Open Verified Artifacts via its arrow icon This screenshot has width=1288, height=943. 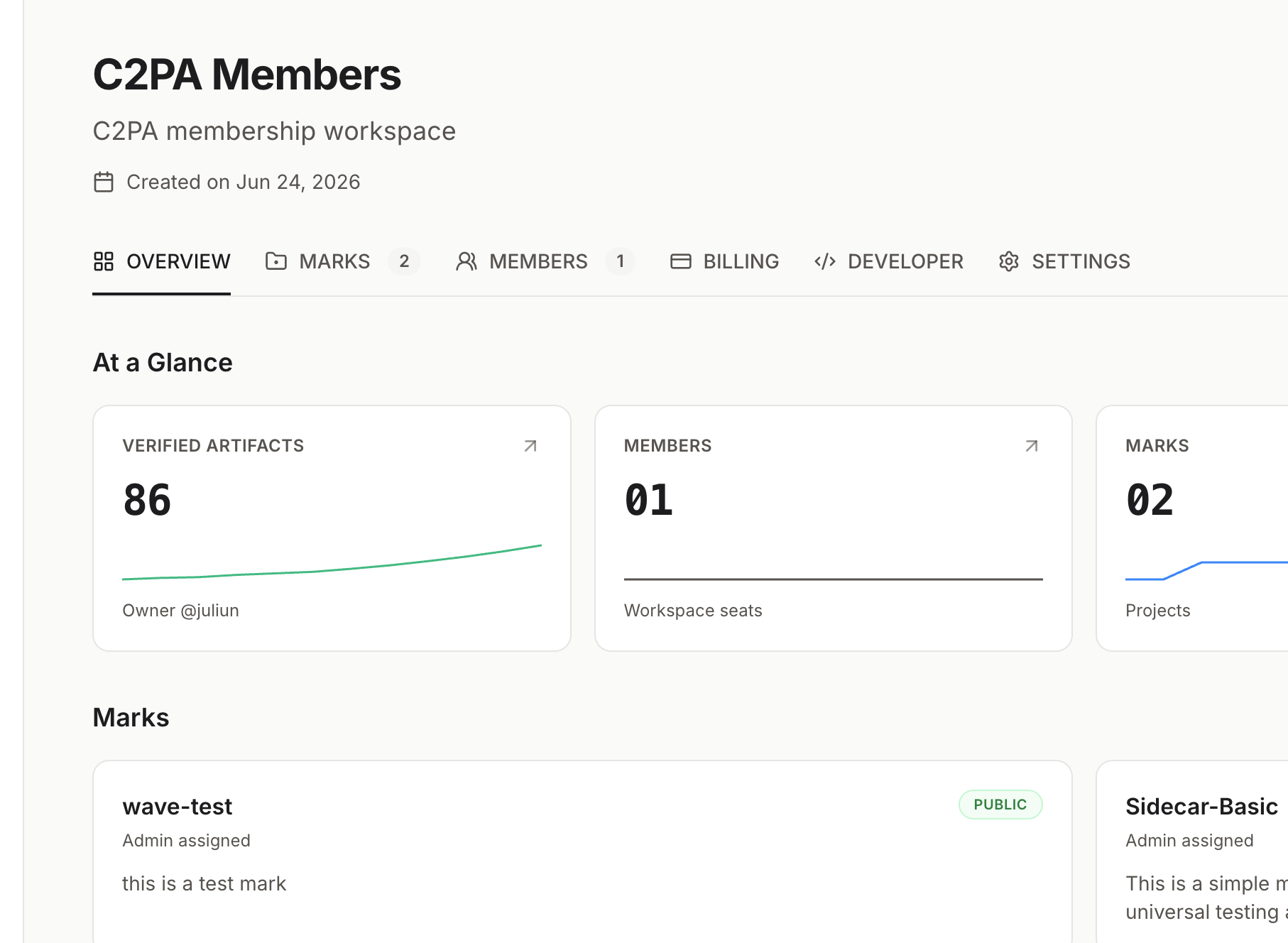tap(530, 446)
